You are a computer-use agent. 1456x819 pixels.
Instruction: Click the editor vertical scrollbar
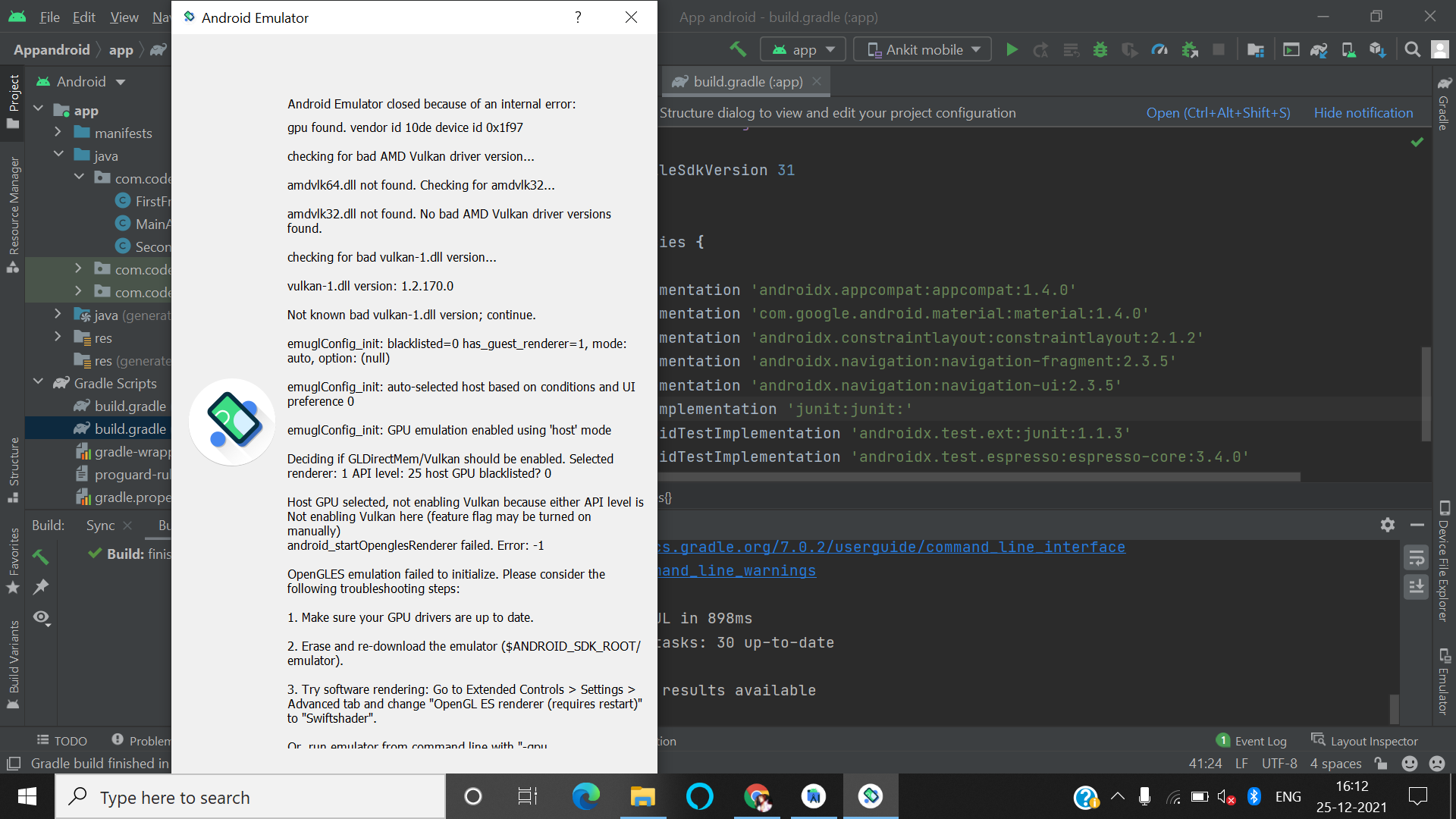1426,394
